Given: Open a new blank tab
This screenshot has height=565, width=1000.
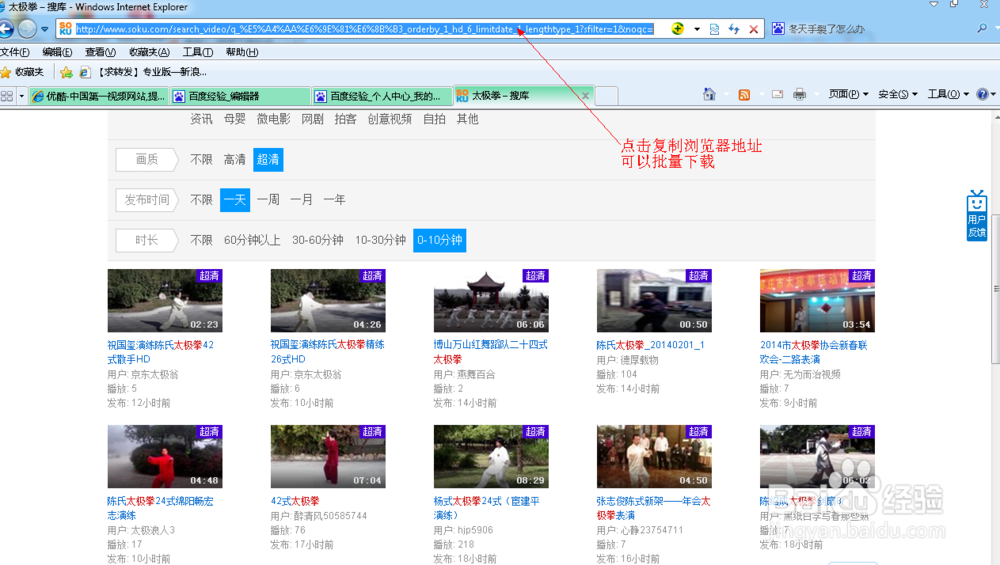Looking at the screenshot, I should (607, 96).
